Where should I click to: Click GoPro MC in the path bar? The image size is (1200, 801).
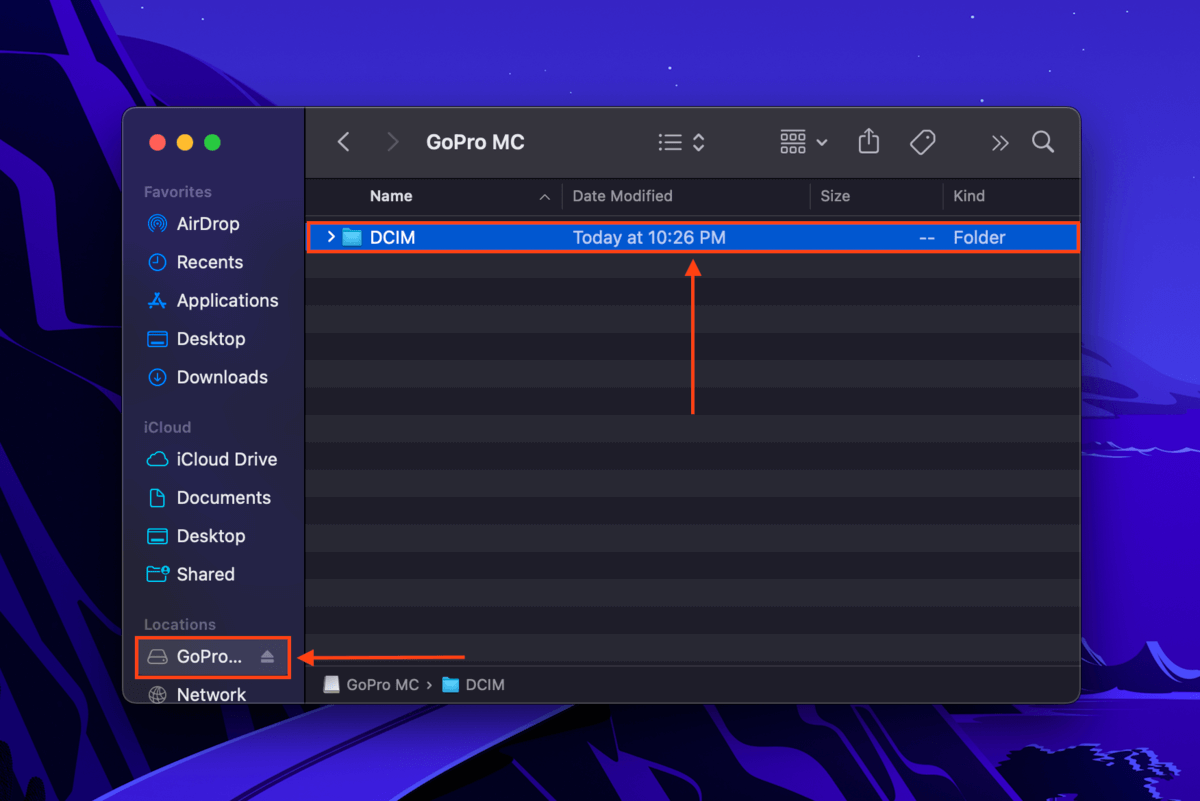(x=371, y=685)
